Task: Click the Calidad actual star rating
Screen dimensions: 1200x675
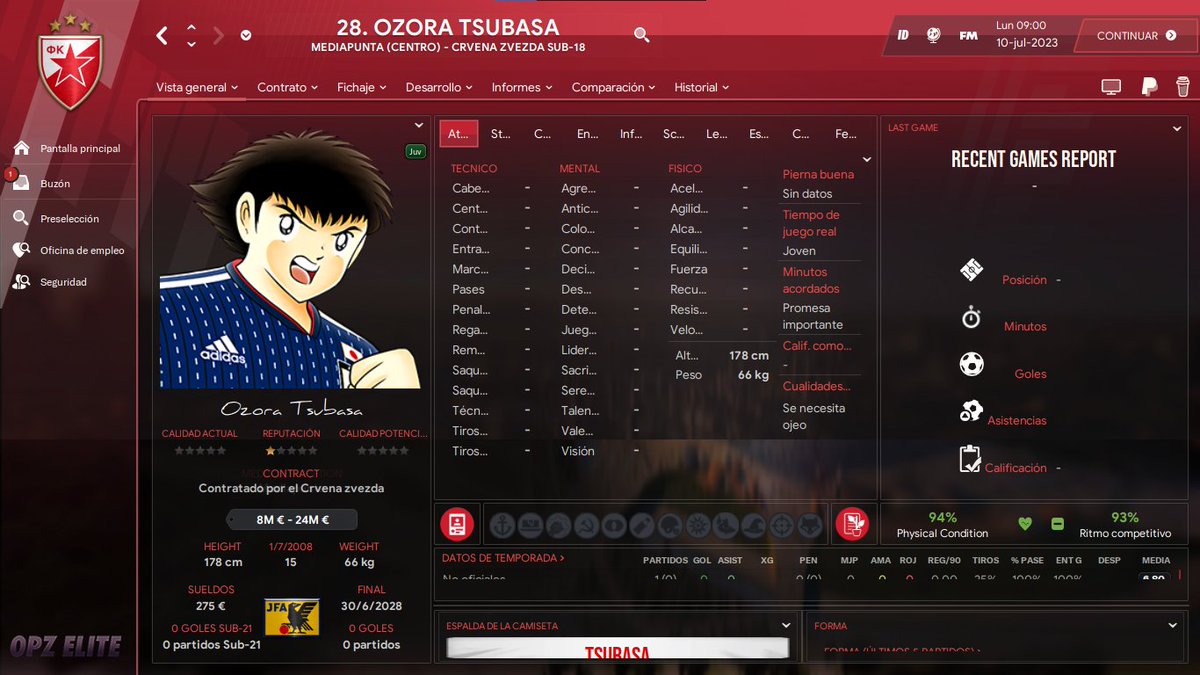Action: click(200, 451)
